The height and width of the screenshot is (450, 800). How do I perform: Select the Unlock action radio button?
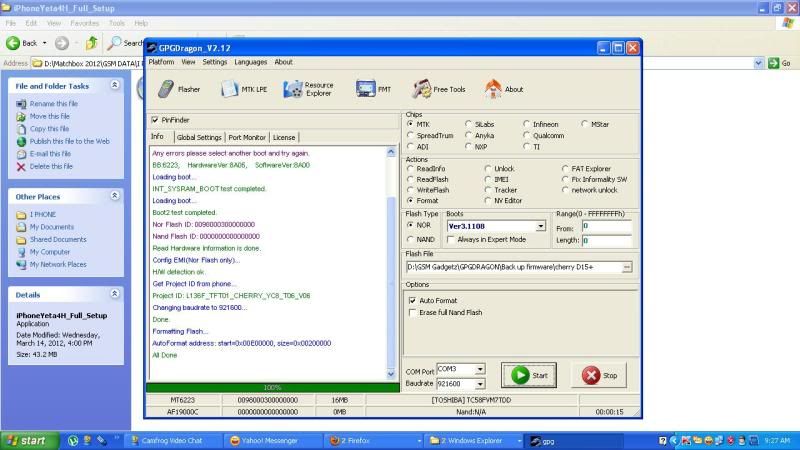488,168
